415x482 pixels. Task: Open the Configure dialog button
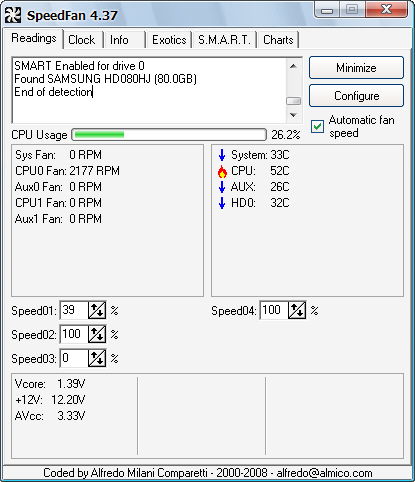click(356, 96)
